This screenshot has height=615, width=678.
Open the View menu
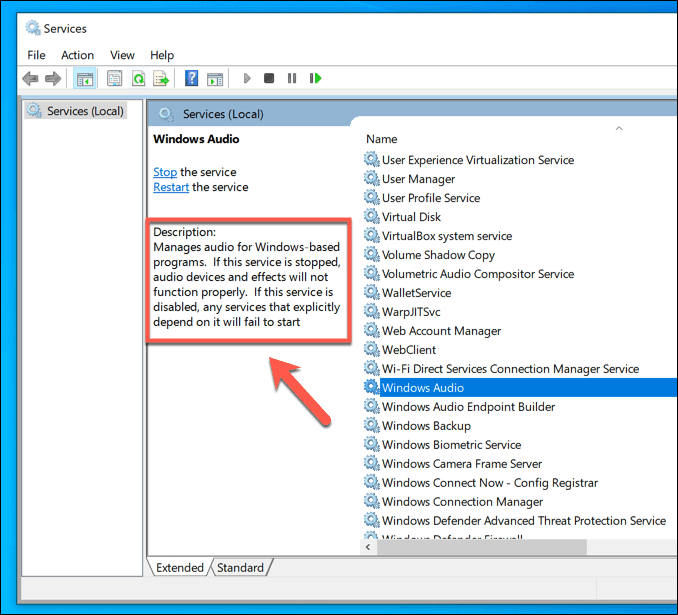coord(122,55)
